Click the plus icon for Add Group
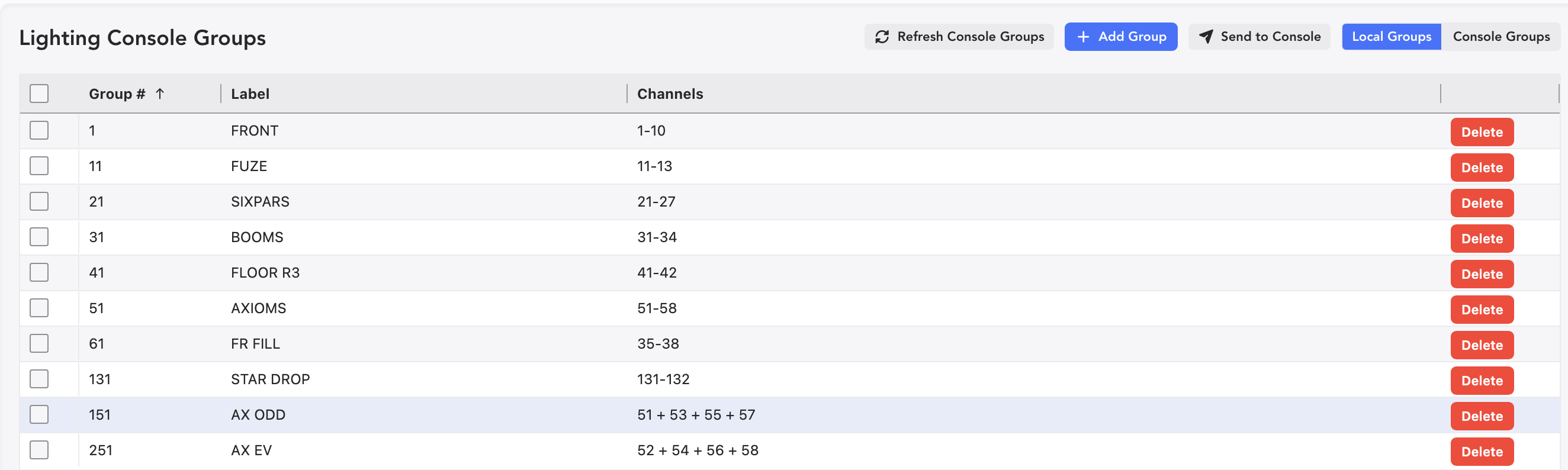The height and width of the screenshot is (470, 1568). 1083,37
